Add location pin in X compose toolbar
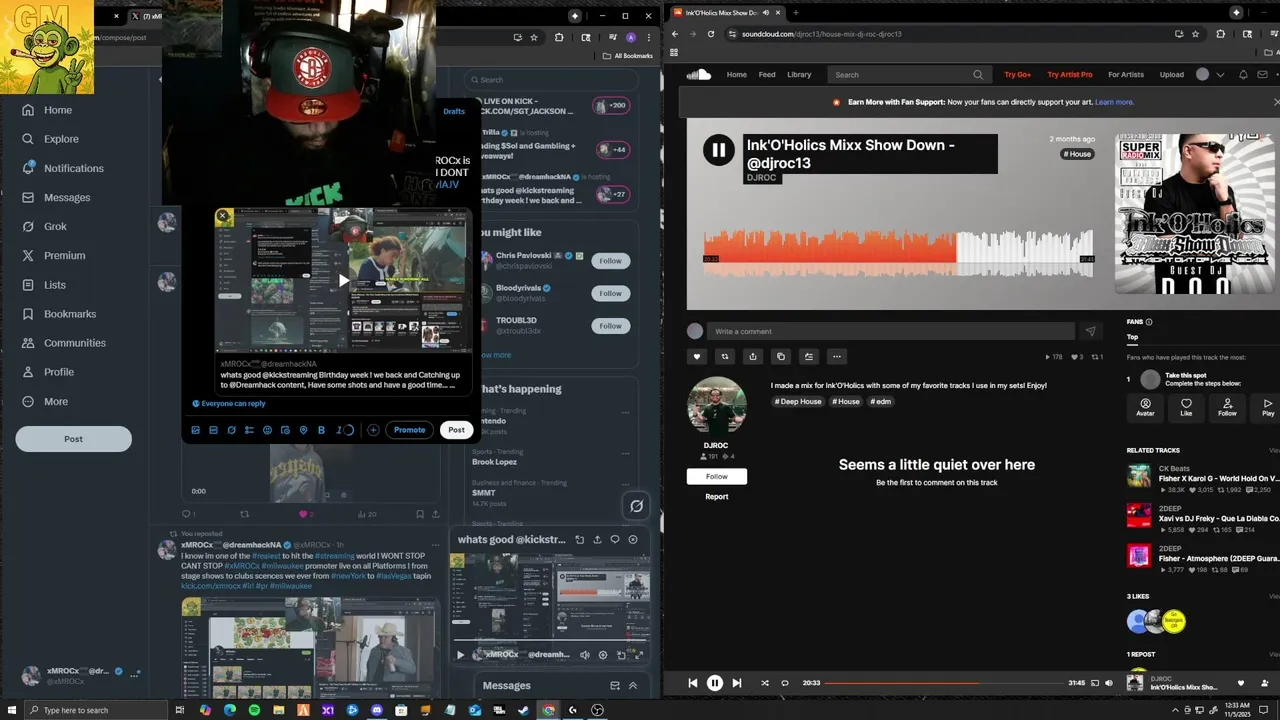 tap(303, 430)
